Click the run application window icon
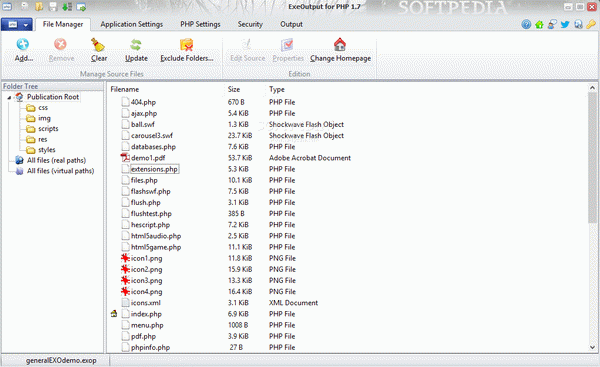600x367 pixels. [x=81, y=7]
